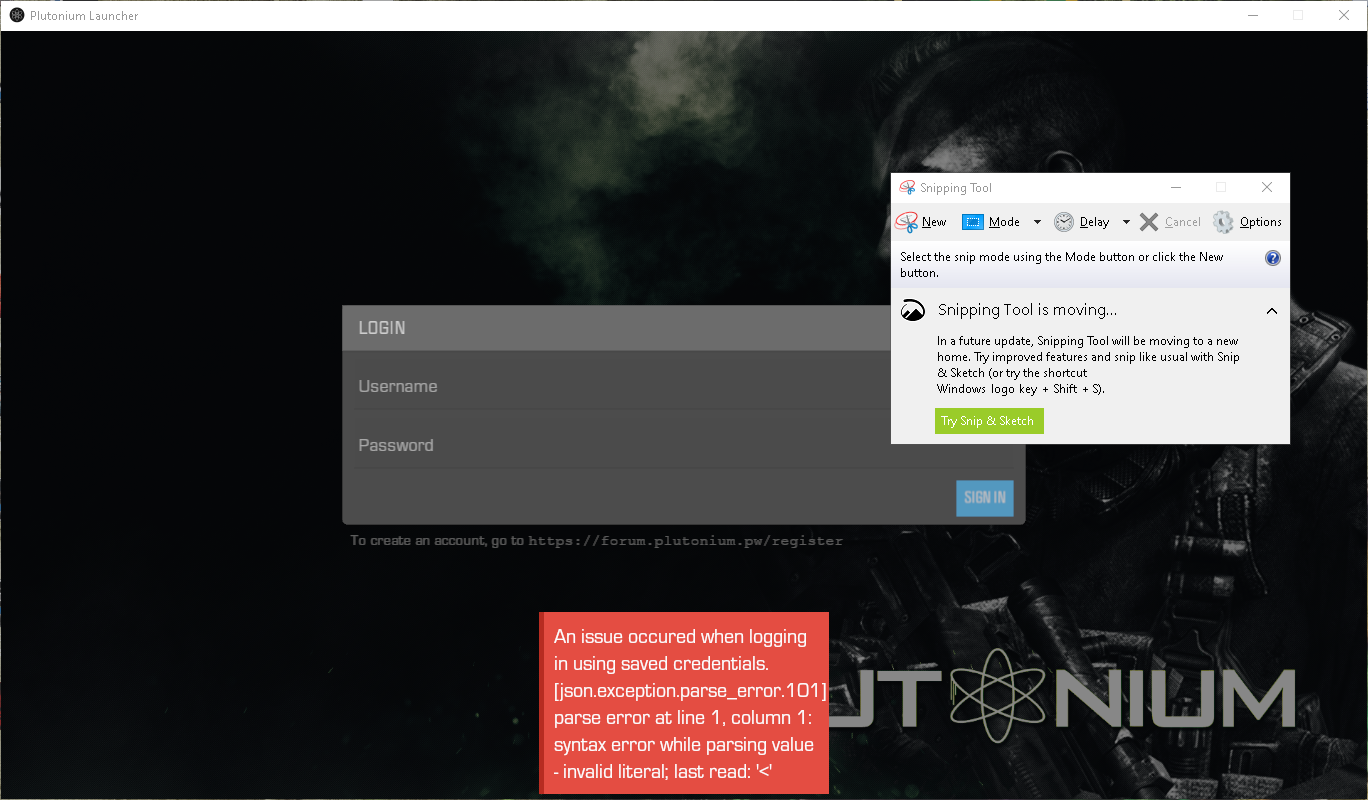Viewport: 1368px width, 800px height.
Task: Click the blue help question mark icon
Action: pyautogui.click(x=1273, y=258)
